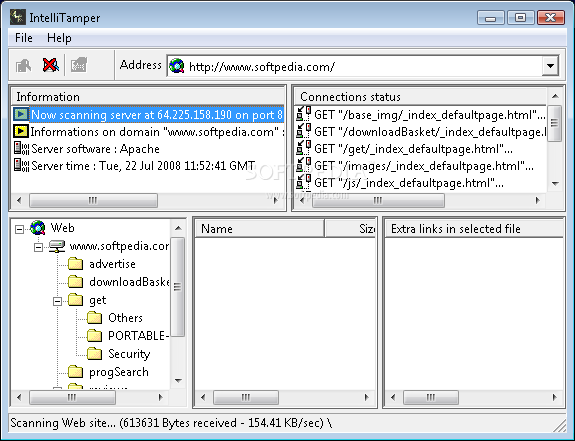This screenshot has height=441, width=575.
Task: Click the Security folder icon
Action: point(95,353)
